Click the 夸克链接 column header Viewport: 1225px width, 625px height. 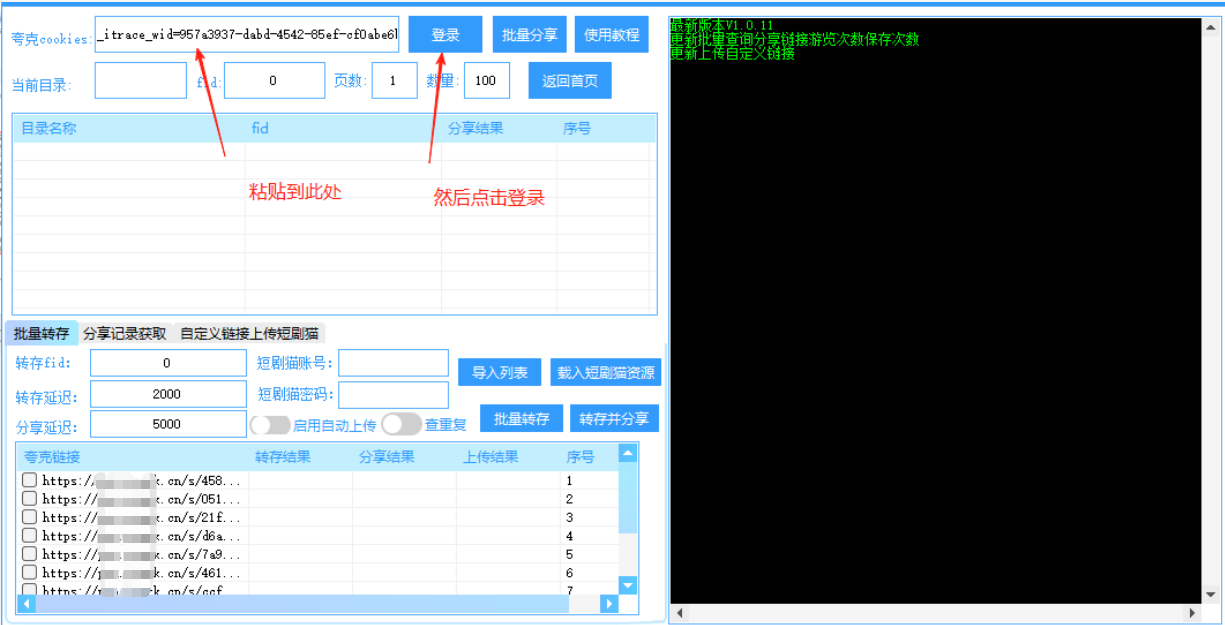133,457
